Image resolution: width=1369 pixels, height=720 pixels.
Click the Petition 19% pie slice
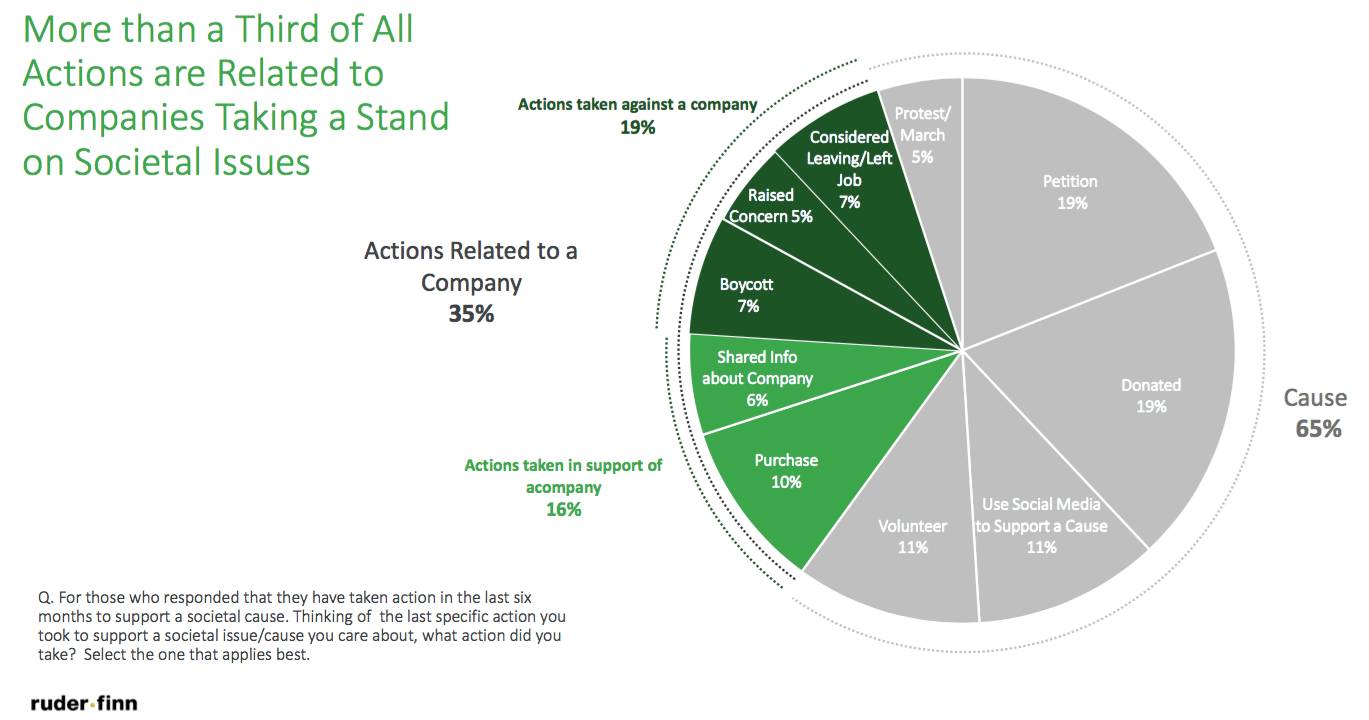coord(1070,192)
